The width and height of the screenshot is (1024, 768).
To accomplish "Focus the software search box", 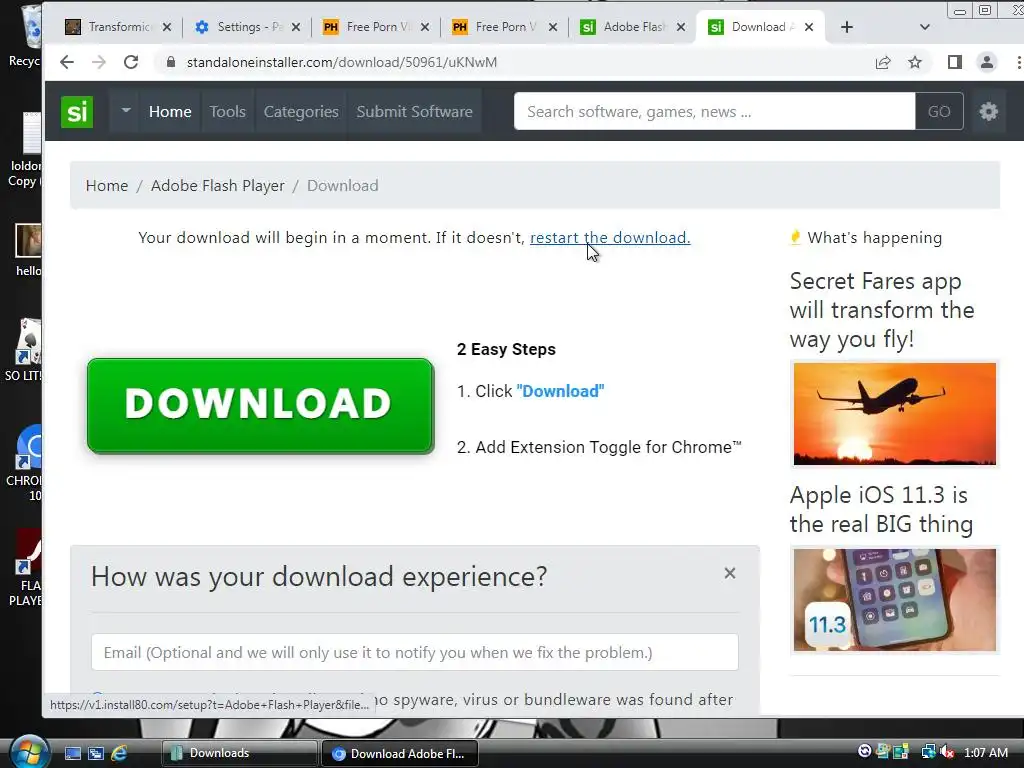I will (x=714, y=111).
